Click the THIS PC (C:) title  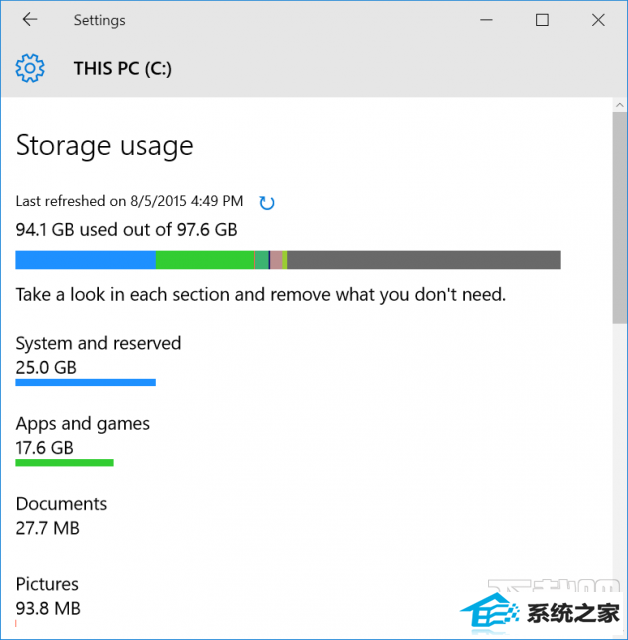click(122, 68)
